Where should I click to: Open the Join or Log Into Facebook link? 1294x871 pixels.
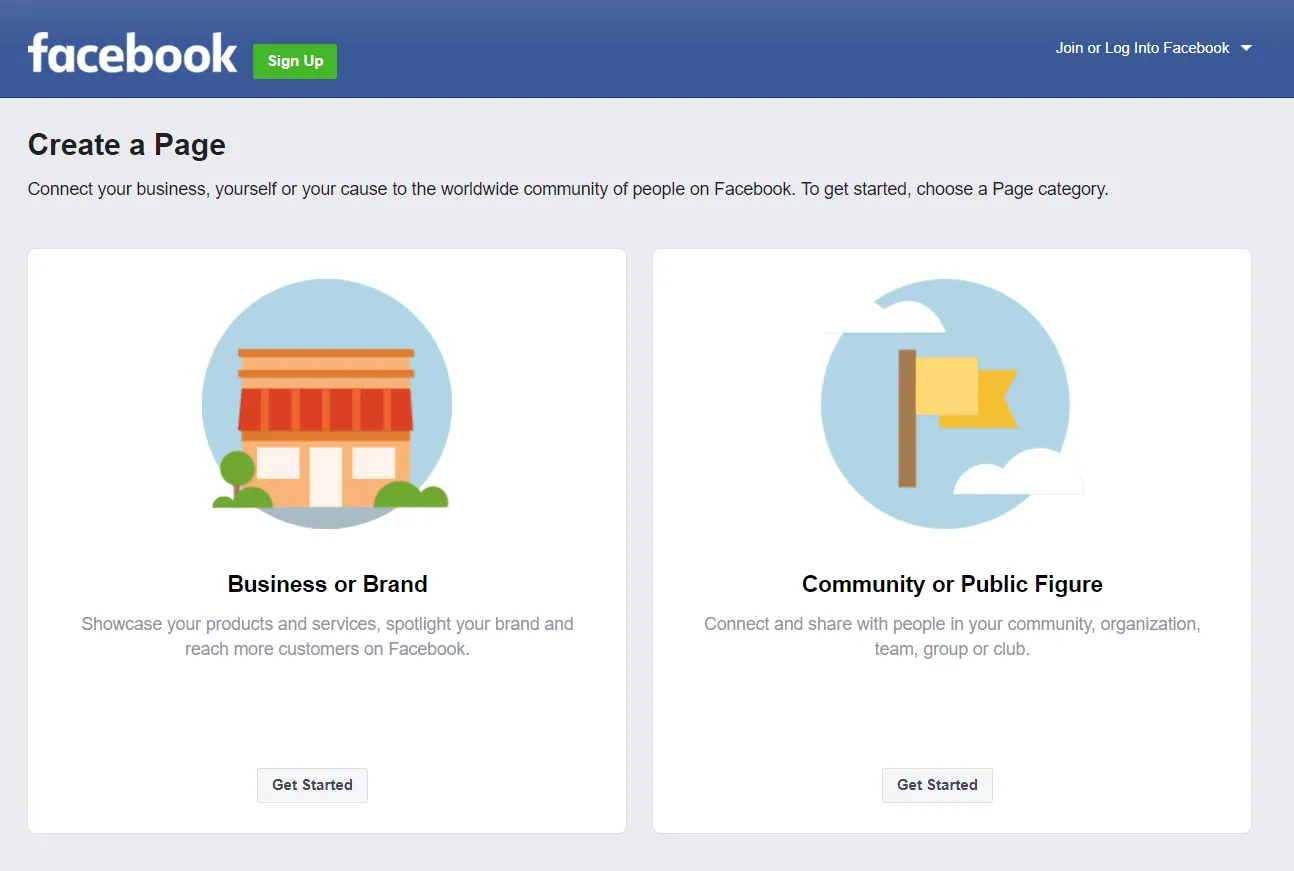[1142, 48]
